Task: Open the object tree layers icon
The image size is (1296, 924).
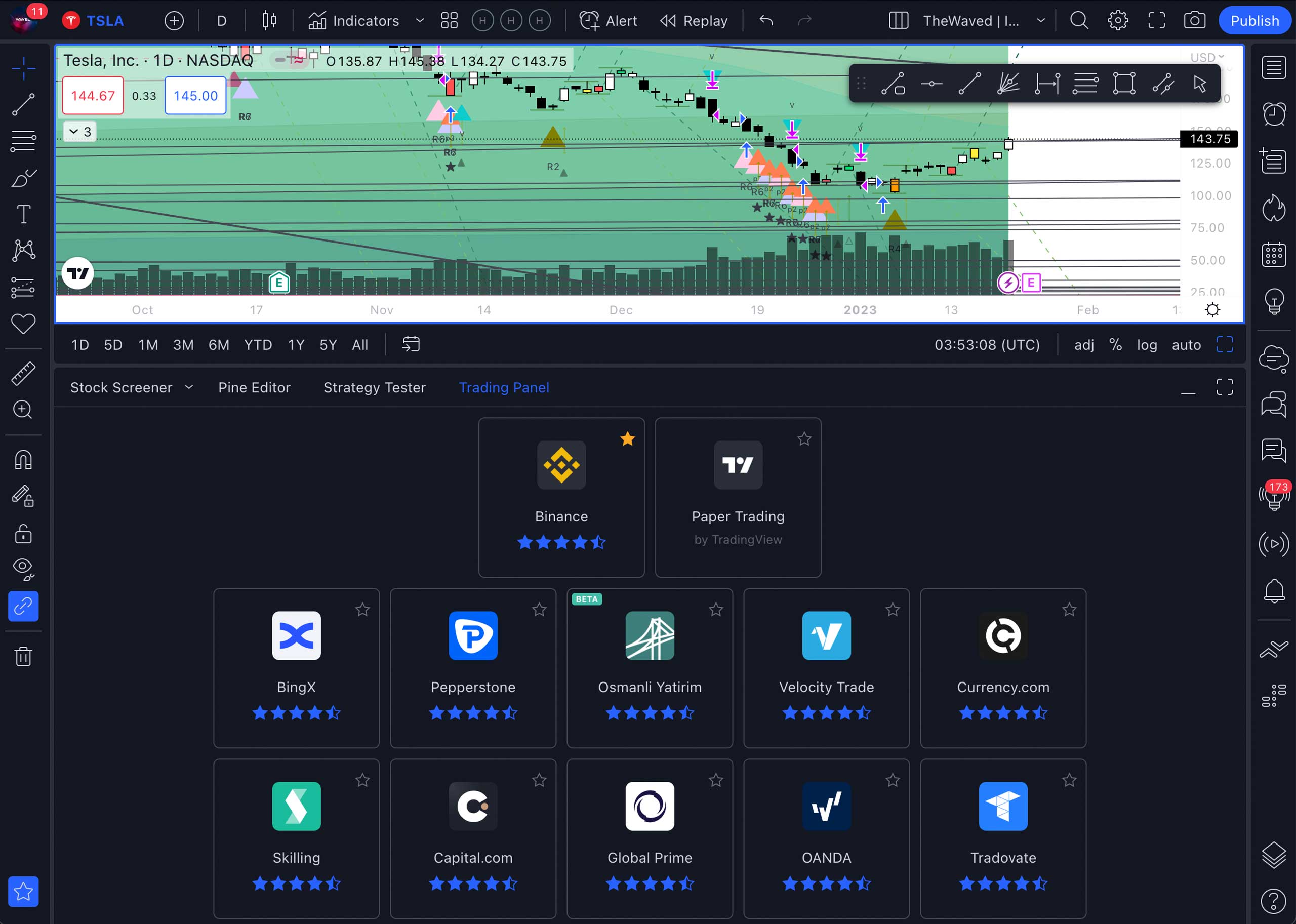Action: click(1274, 854)
